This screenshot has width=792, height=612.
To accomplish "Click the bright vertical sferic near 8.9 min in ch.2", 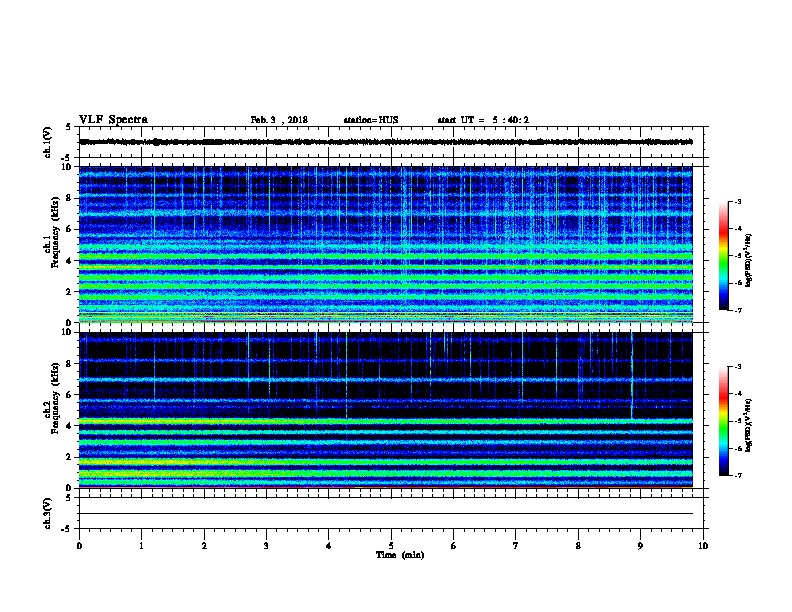I will (x=632, y=376).
